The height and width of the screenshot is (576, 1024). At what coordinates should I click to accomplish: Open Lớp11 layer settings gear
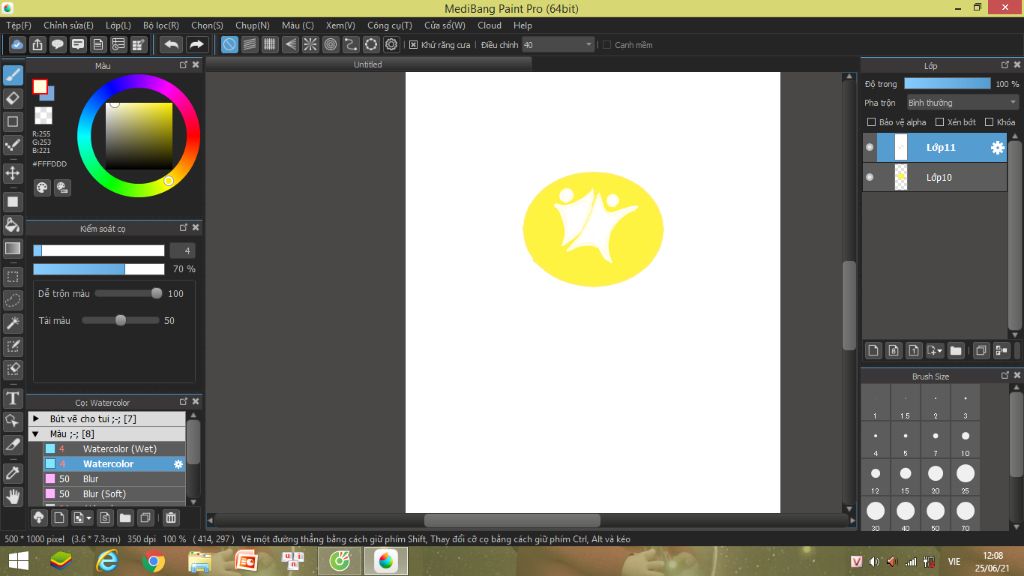(x=997, y=148)
